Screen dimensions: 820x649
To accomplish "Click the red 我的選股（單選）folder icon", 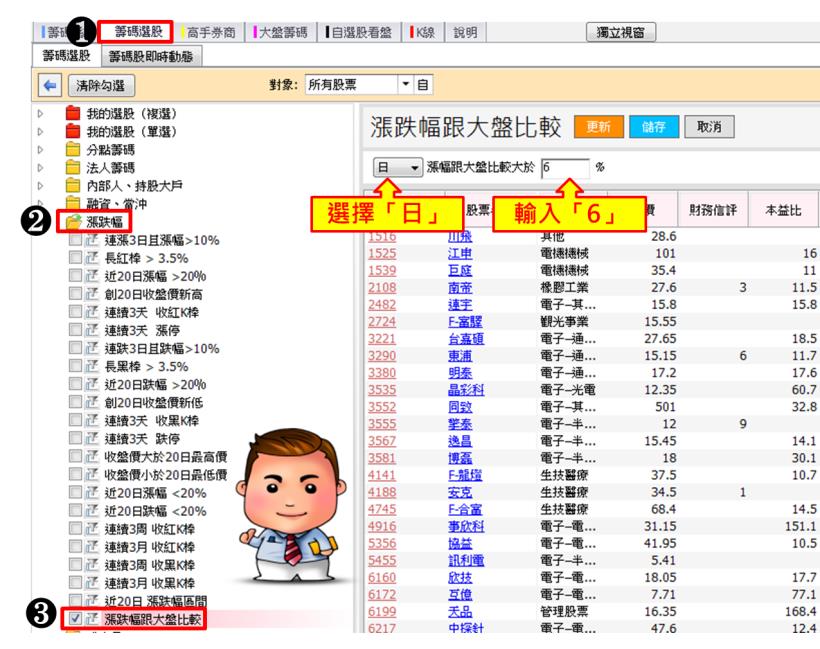I will [x=72, y=131].
